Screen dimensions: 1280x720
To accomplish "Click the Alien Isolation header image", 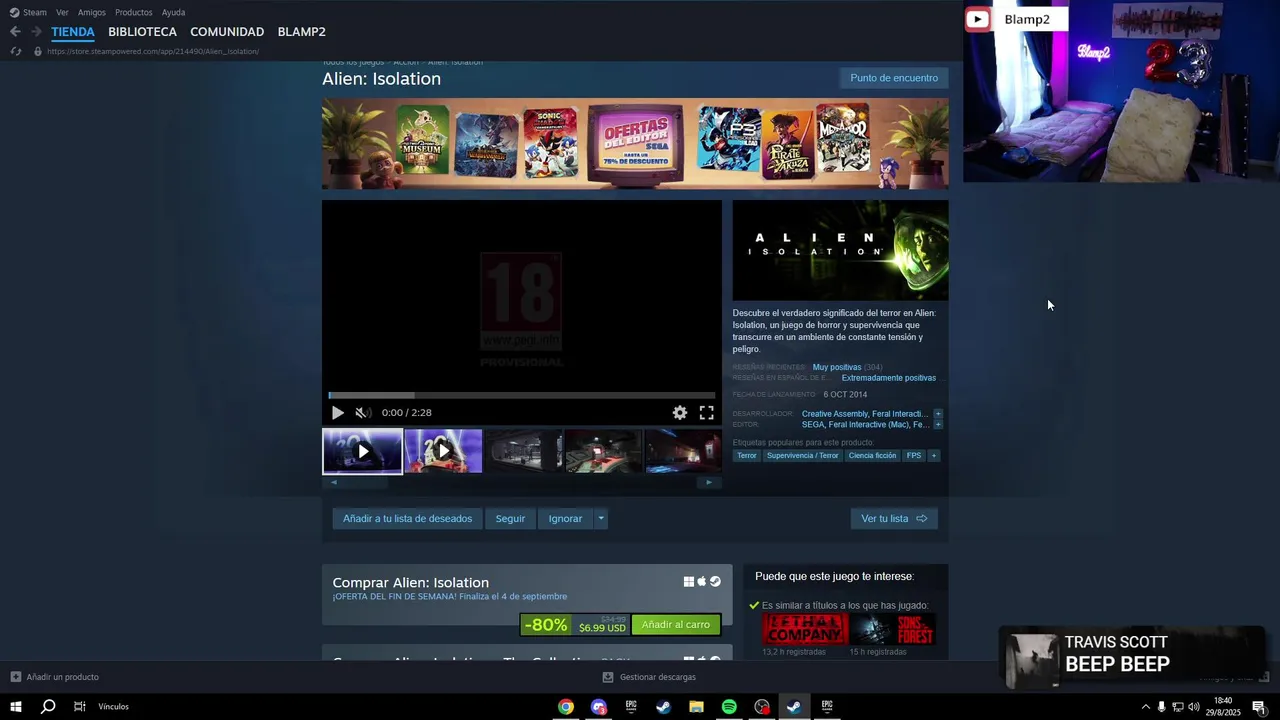I will pyautogui.click(x=840, y=250).
